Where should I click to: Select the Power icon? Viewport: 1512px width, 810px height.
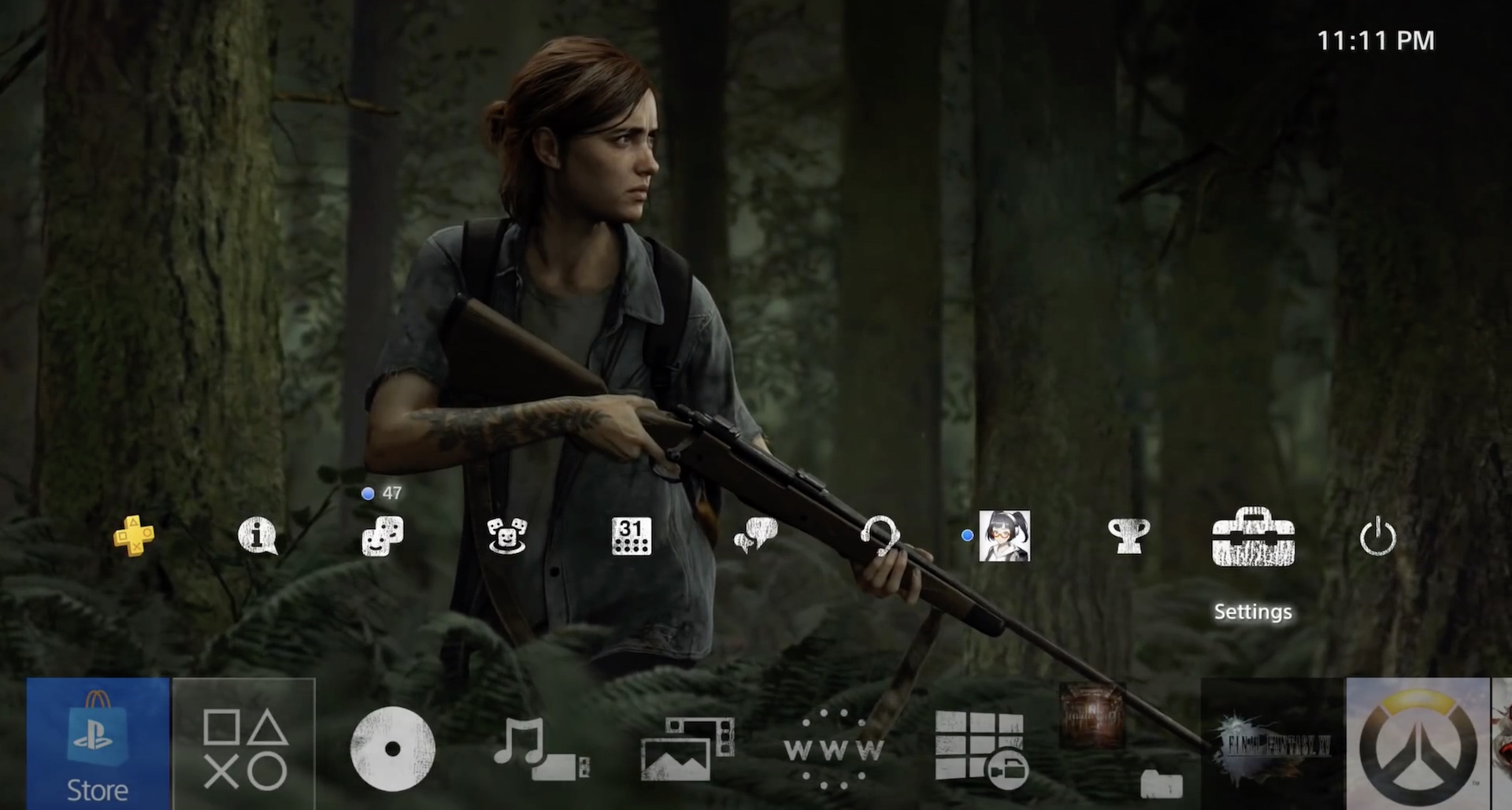(1377, 537)
